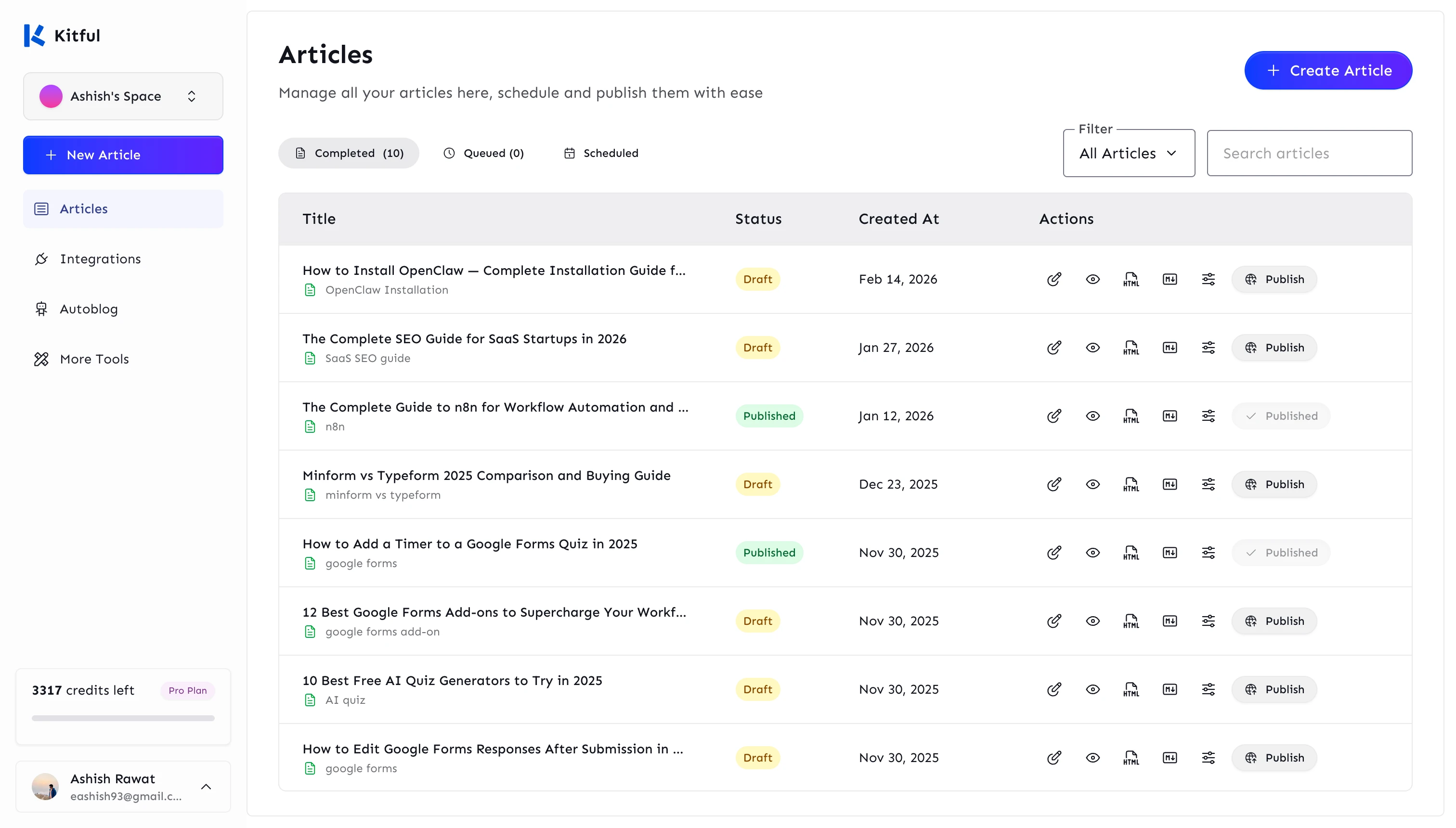
Task: Preview the n8n workflow article
Action: pyautogui.click(x=1092, y=416)
